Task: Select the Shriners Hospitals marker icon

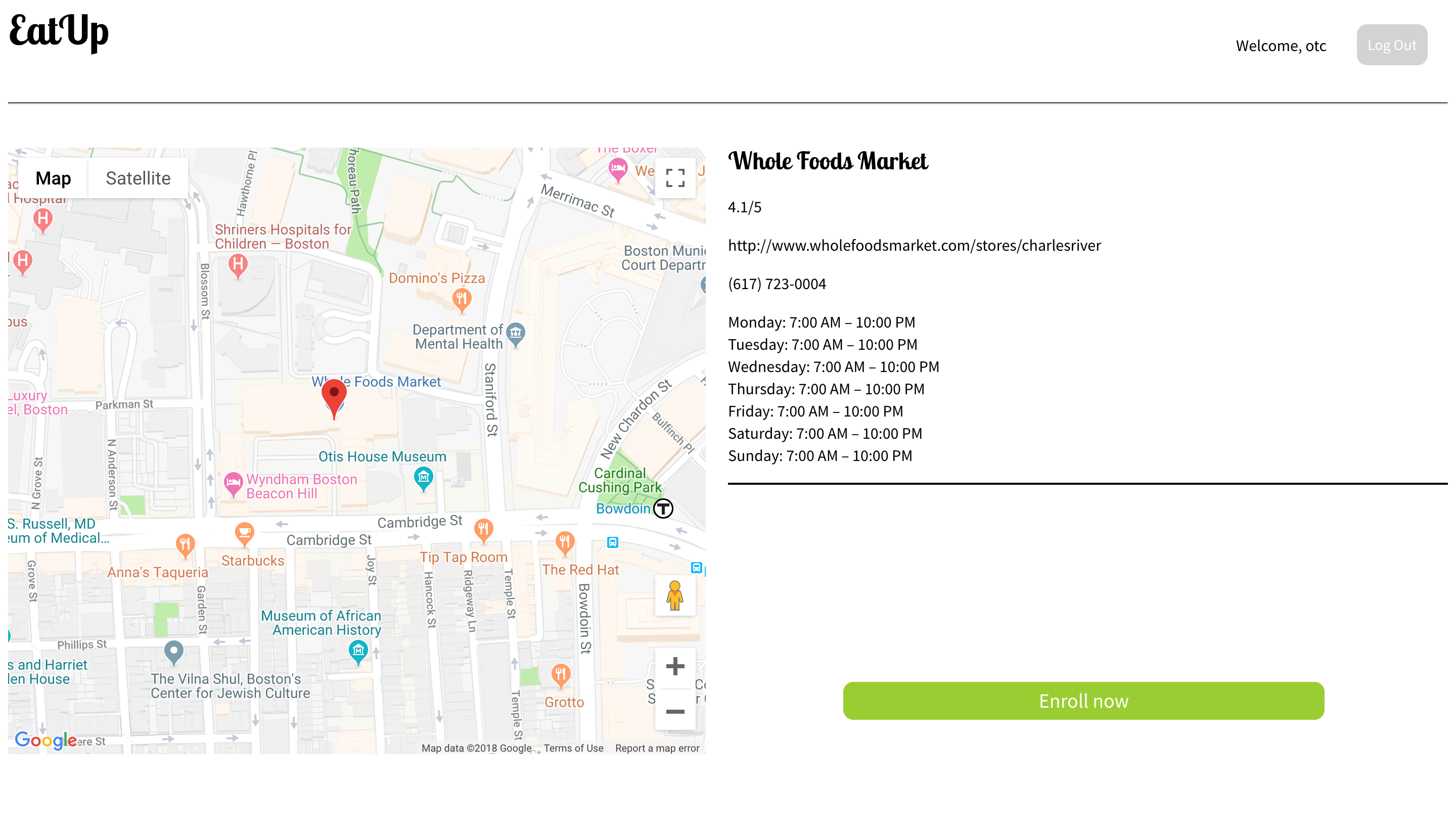Action: pos(238,265)
